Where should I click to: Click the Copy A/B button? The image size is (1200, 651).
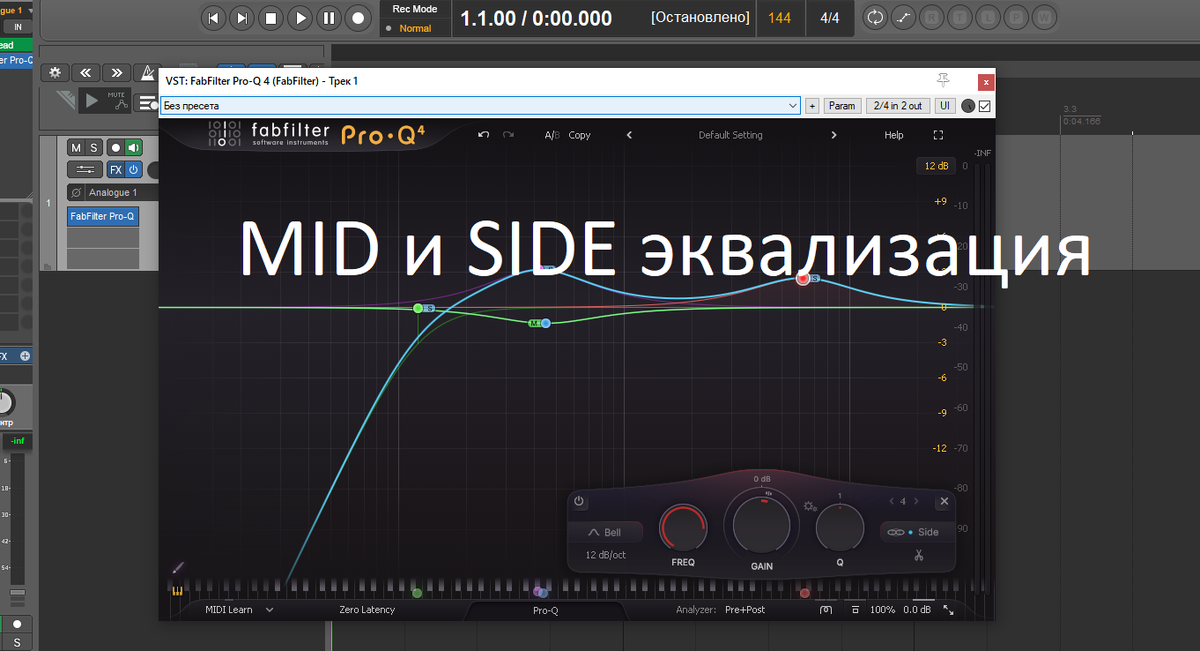580,135
